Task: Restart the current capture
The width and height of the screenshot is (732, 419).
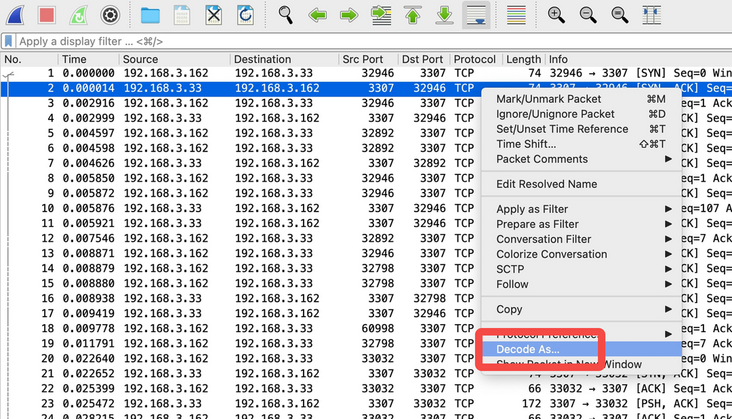Action: [x=78, y=15]
